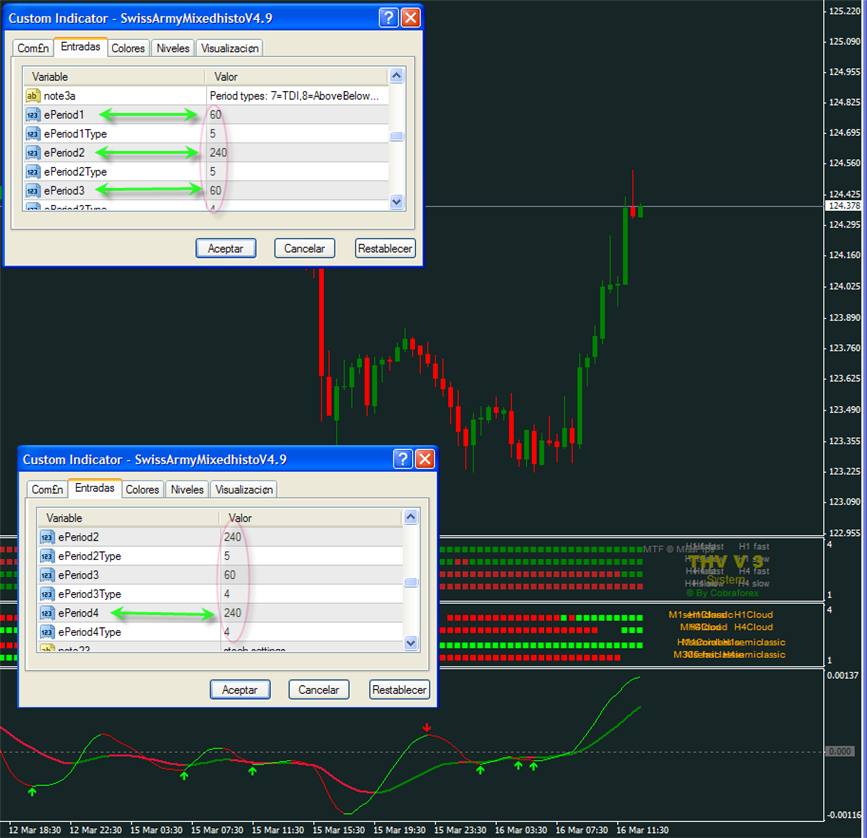Click the ePeriod4Type row icon
Viewport: 867px width, 838px height.
47,632
